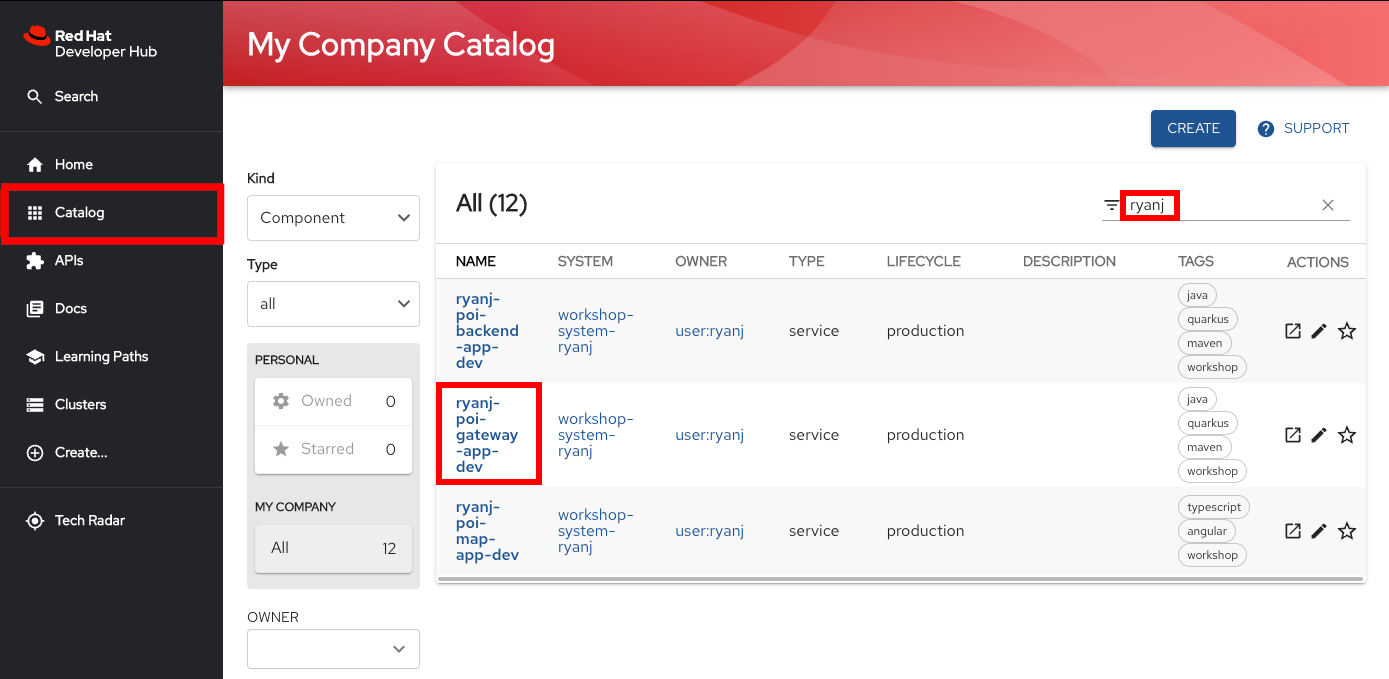The height and width of the screenshot is (679, 1389).
Task: Click the filter icon beside the search field
Action: coord(1111,205)
